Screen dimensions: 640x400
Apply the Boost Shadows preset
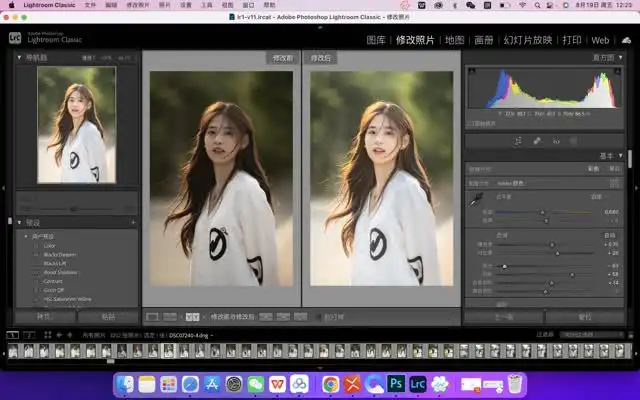tap(61, 272)
